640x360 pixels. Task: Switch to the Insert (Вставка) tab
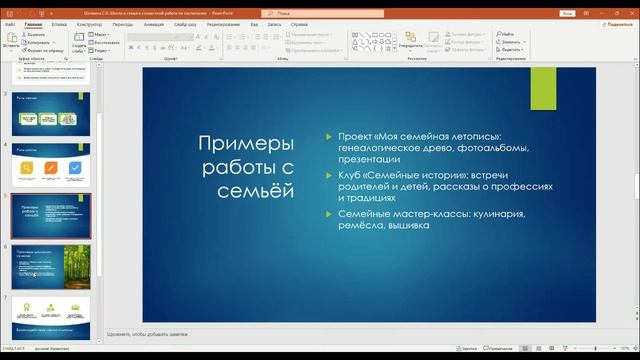tap(59, 24)
